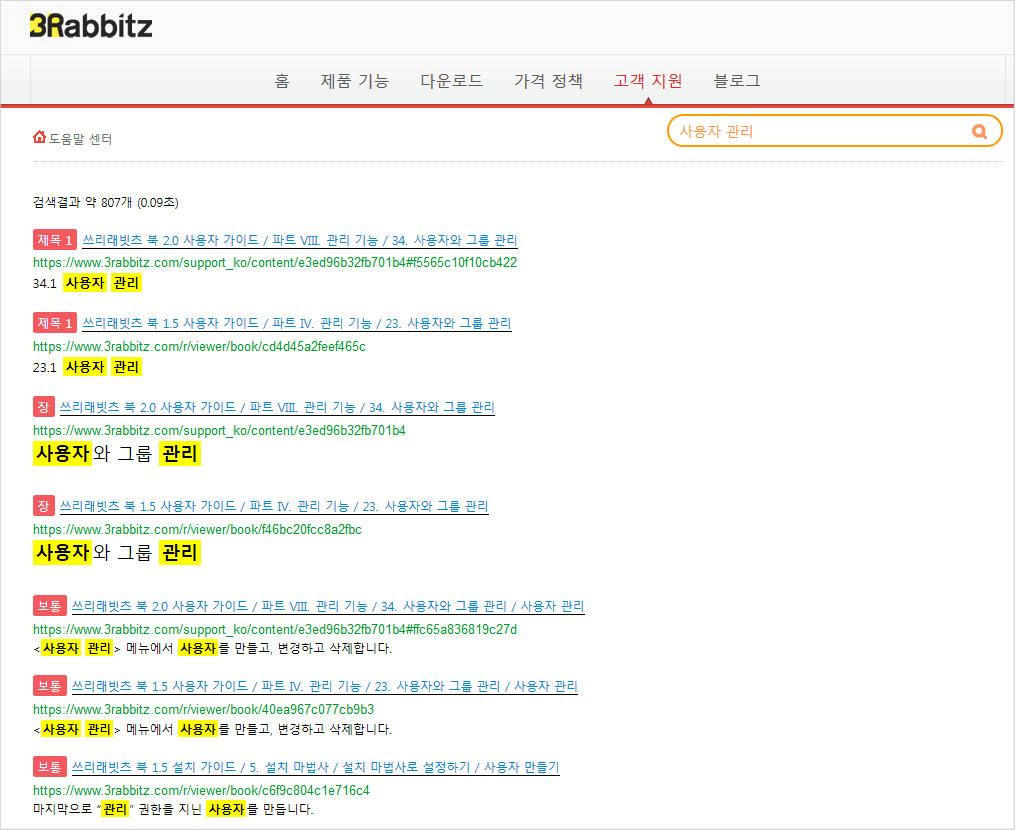Click the 34.1 사용자 관리 snippet
1015x830 pixels.
87,283
